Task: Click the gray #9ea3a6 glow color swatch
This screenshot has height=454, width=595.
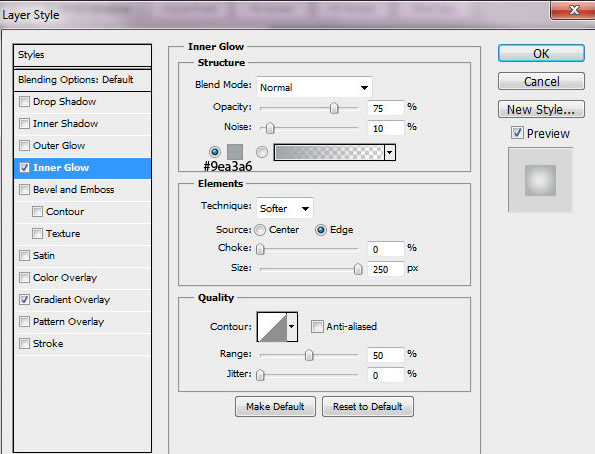Action: click(235, 152)
